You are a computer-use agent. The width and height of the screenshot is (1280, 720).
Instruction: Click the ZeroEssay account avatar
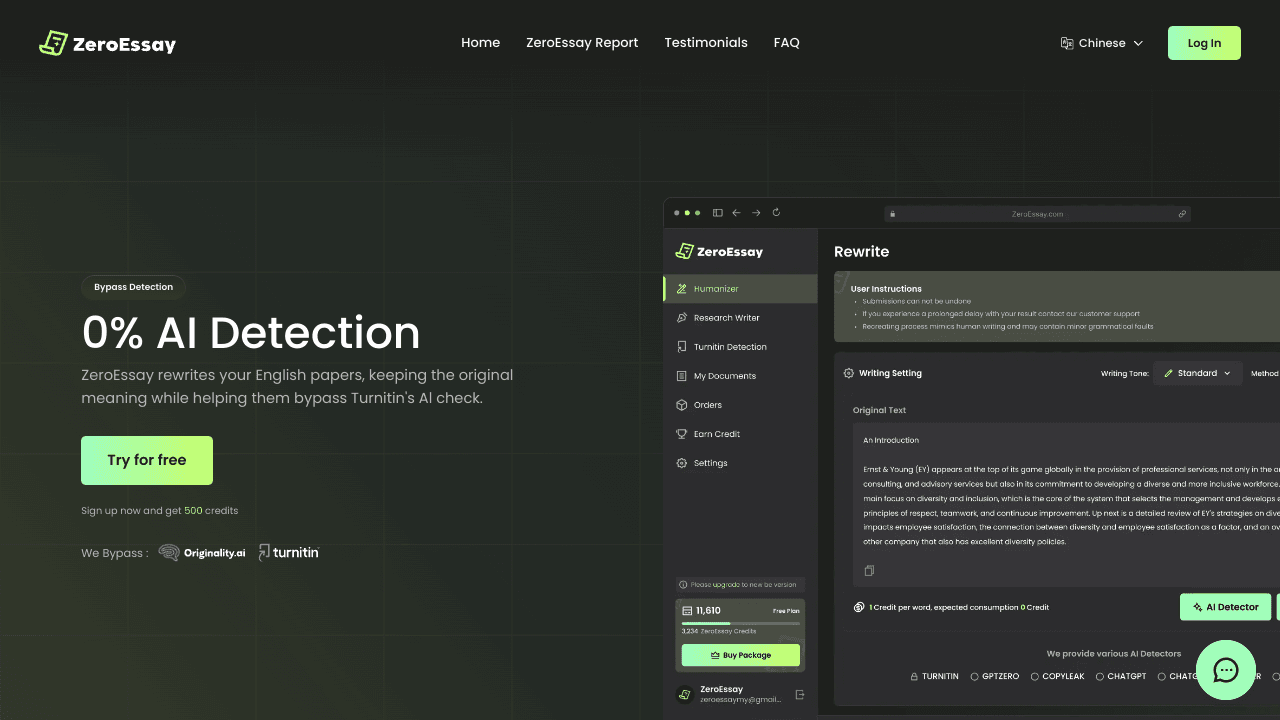pyautogui.click(x=685, y=694)
